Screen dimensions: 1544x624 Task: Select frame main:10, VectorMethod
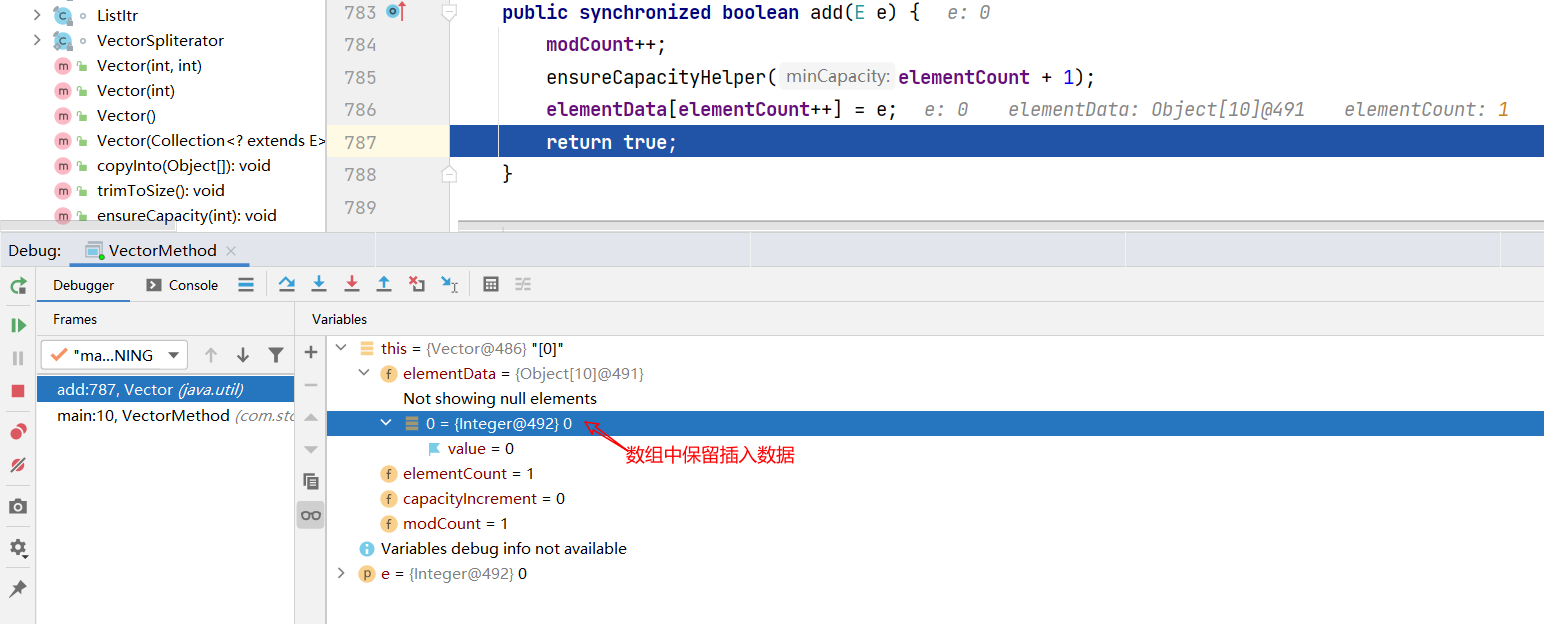165,415
